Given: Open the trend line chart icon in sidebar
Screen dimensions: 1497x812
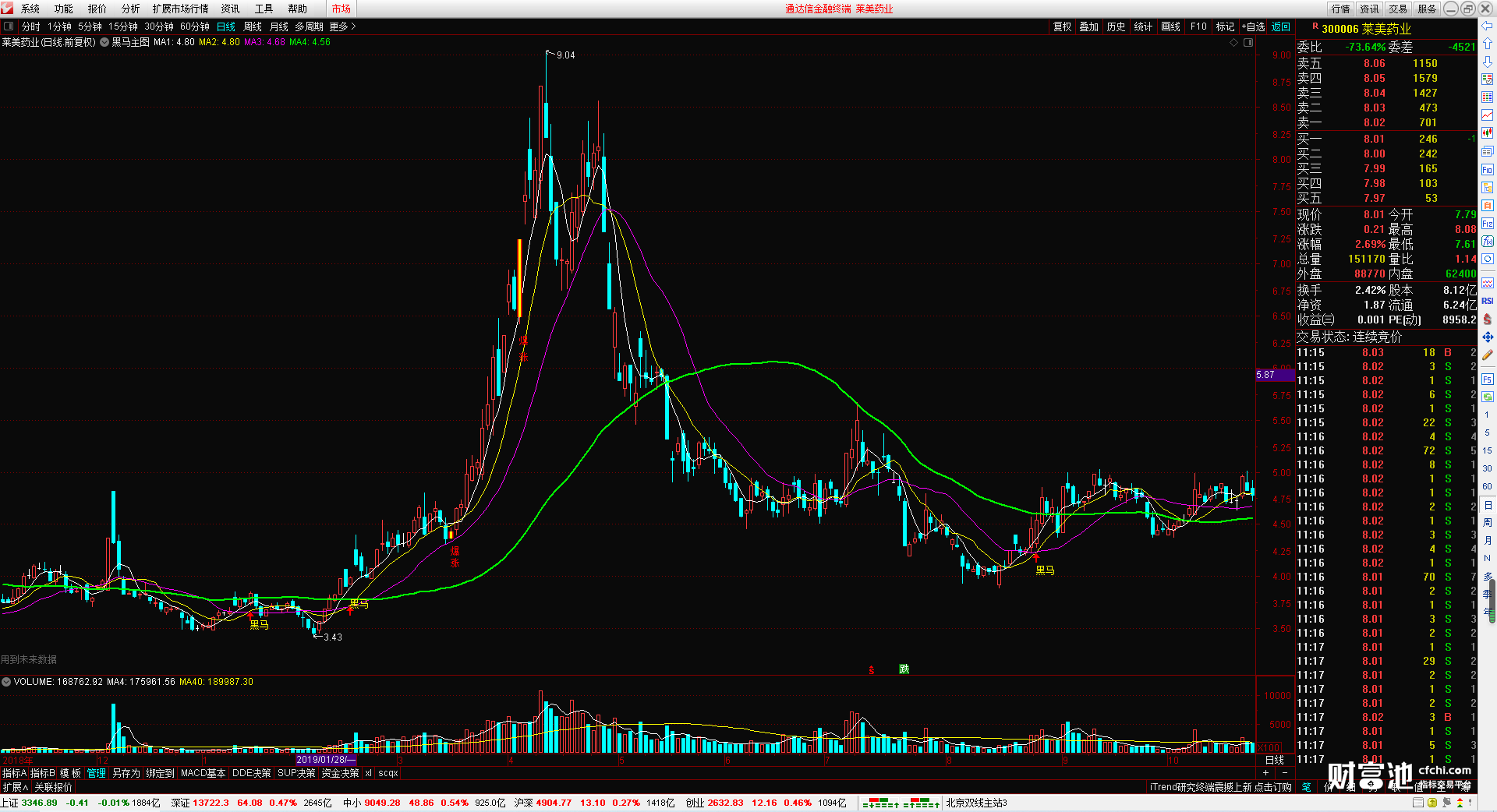Looking at the screenshot, I should click(x=1488, y=115).
